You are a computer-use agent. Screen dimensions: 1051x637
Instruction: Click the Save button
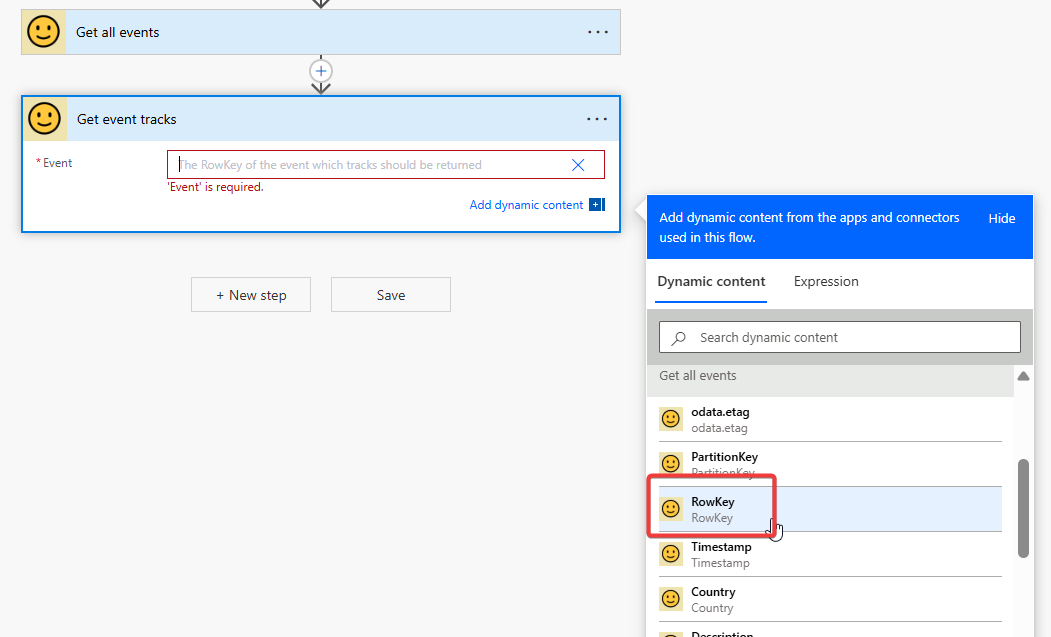[x=391, y=295]
